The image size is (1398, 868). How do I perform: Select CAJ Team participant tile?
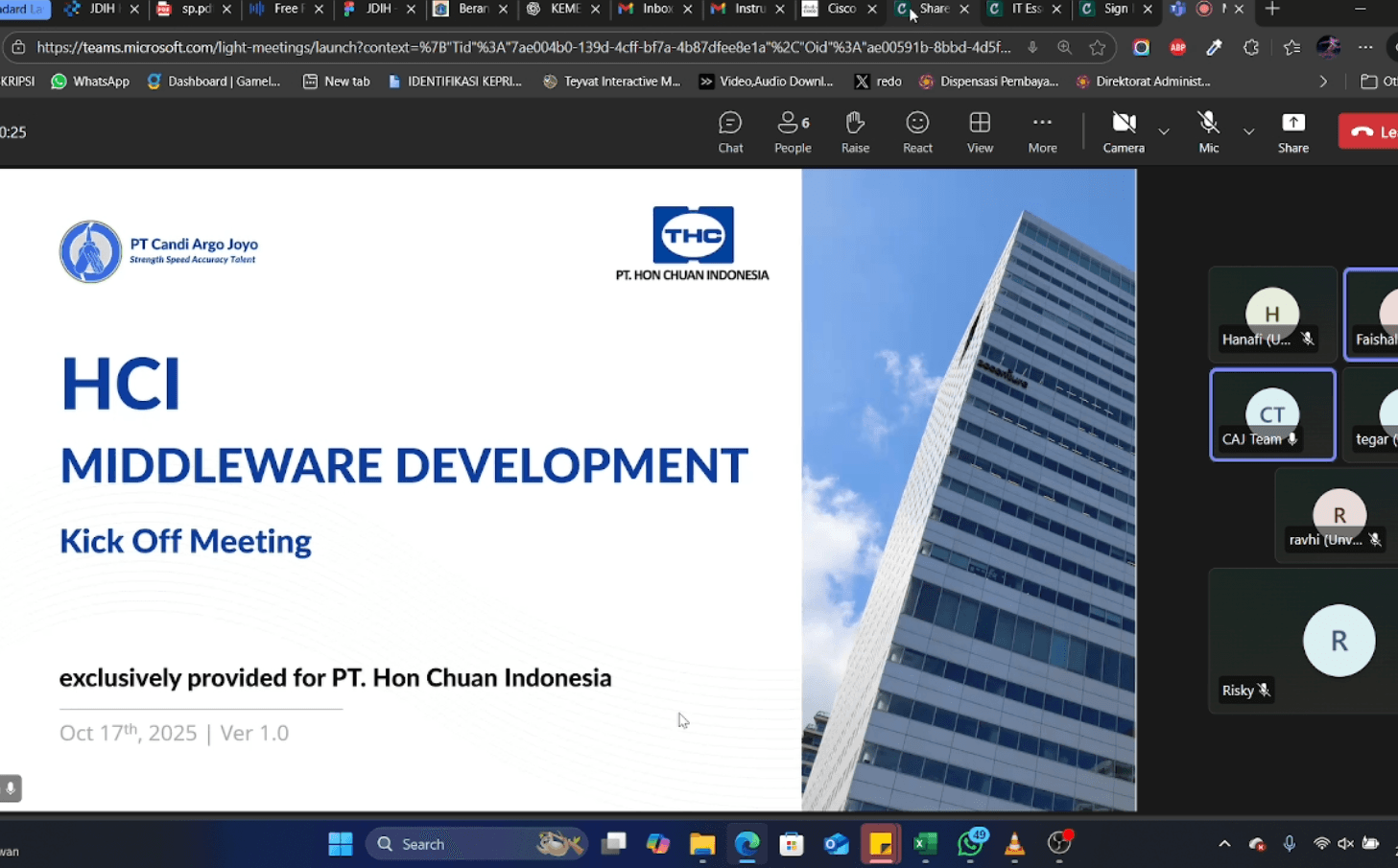point(1272,414)
